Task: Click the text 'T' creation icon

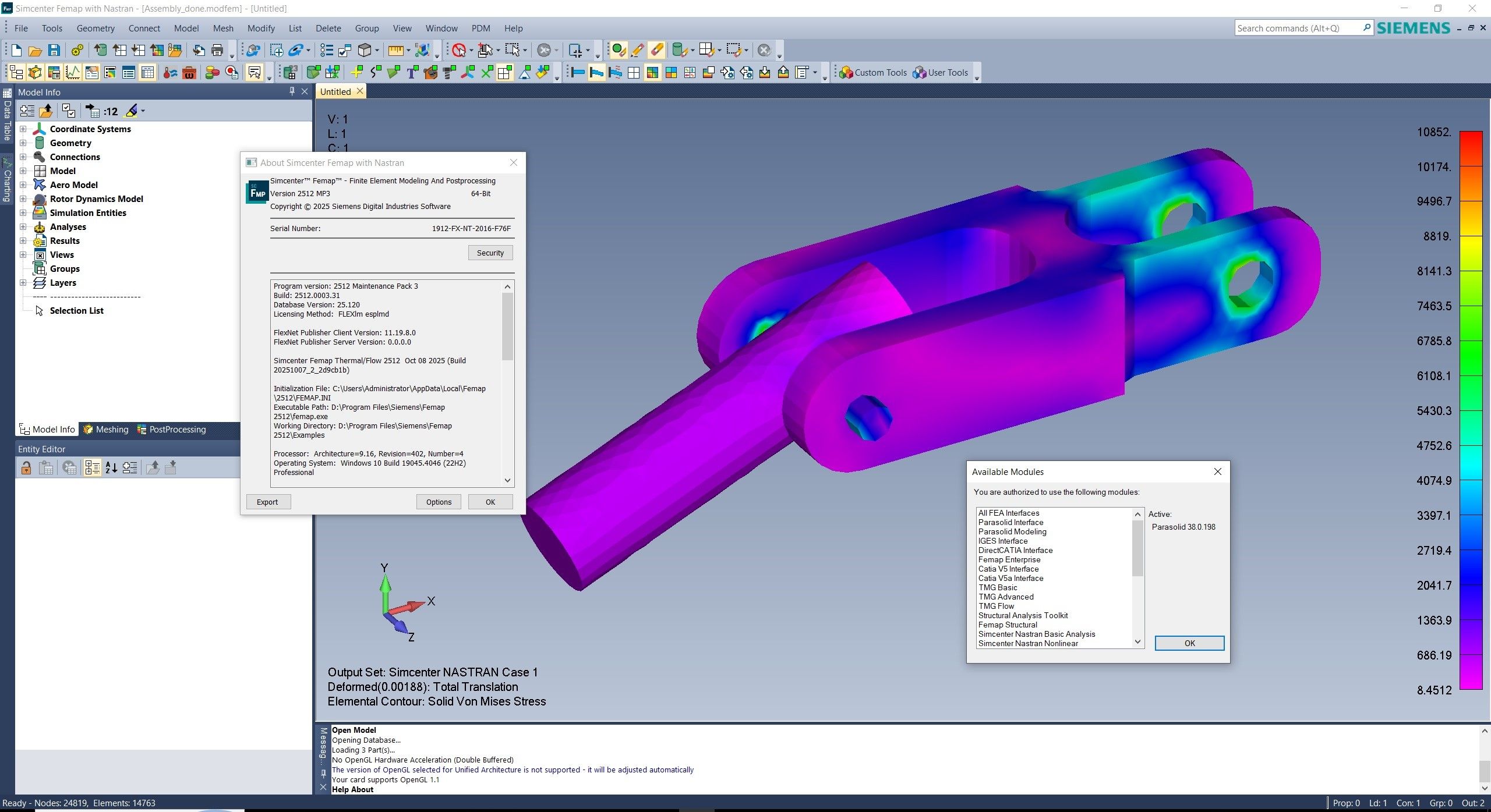Action: point(412,73)
